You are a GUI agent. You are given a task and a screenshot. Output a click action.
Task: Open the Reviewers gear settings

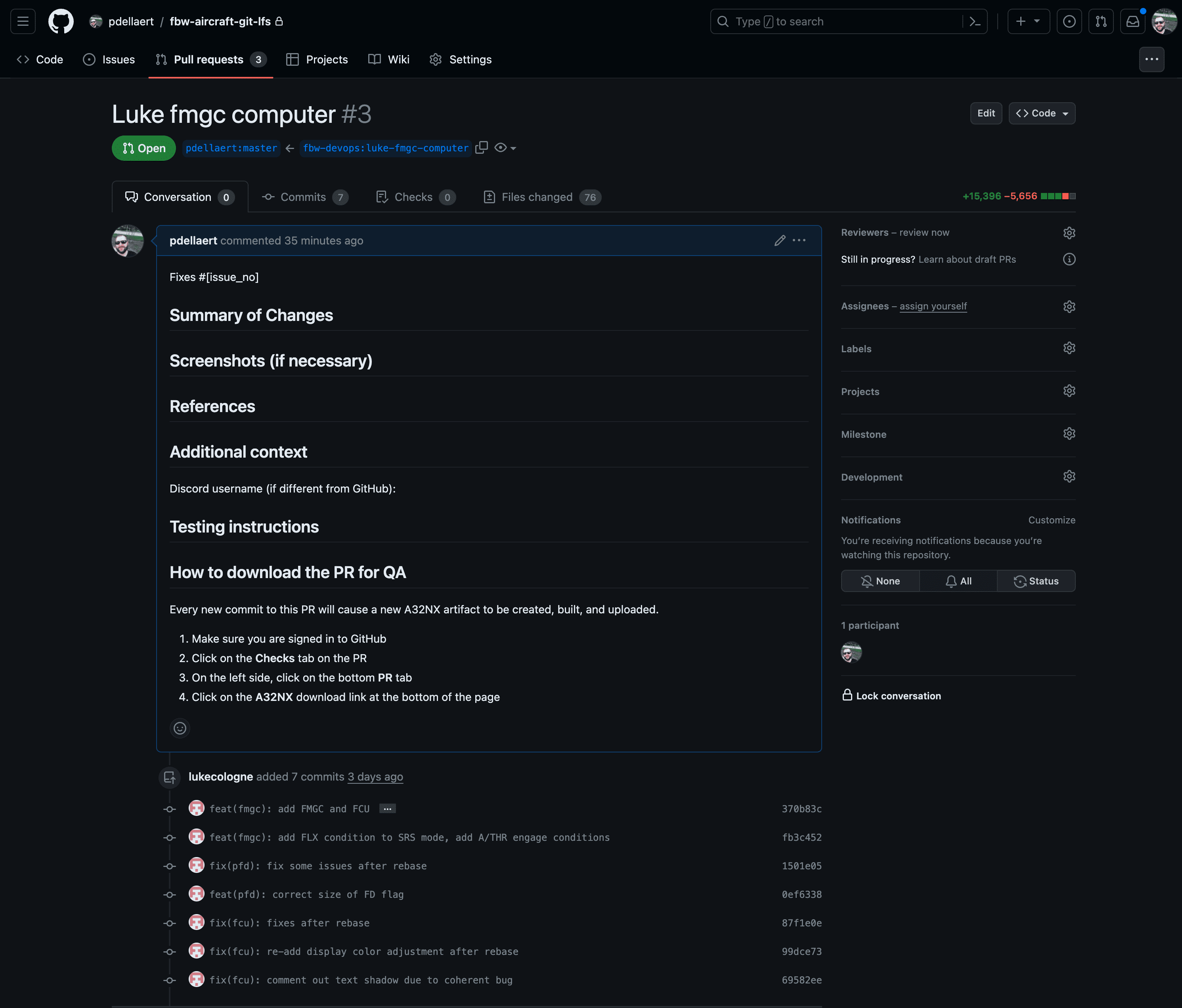(1069, 233)
